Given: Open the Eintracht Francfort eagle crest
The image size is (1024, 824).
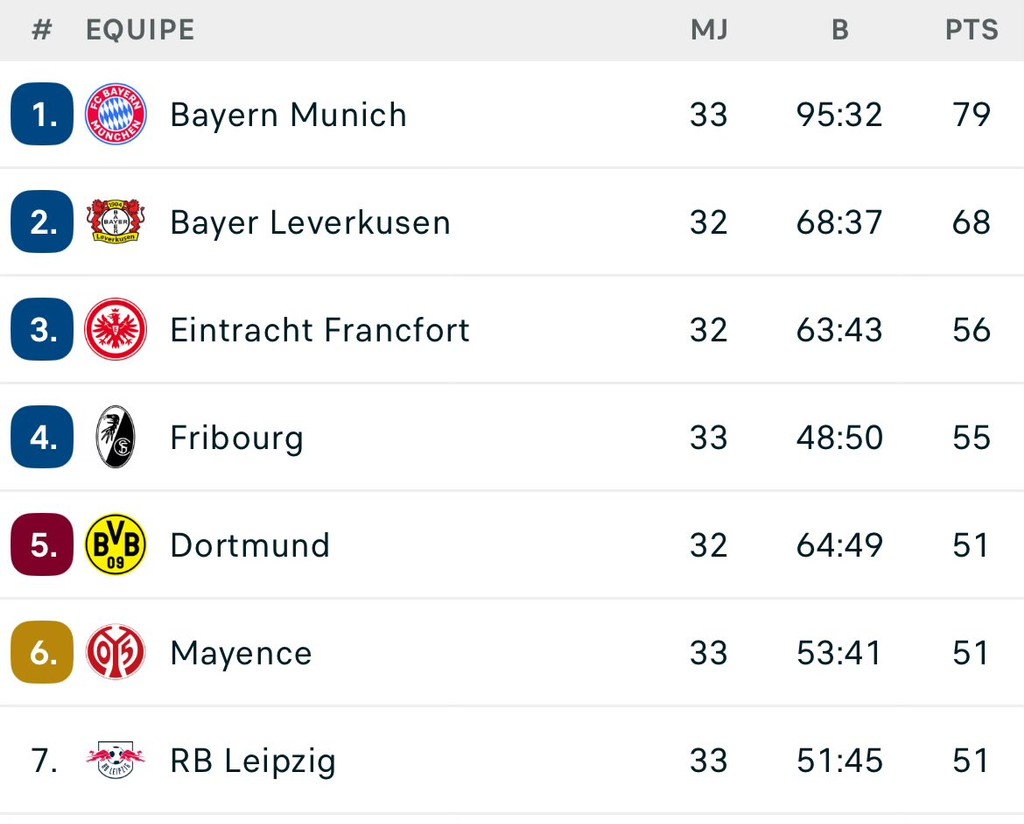Looking at the screenshot, I should tap(116, 329).
